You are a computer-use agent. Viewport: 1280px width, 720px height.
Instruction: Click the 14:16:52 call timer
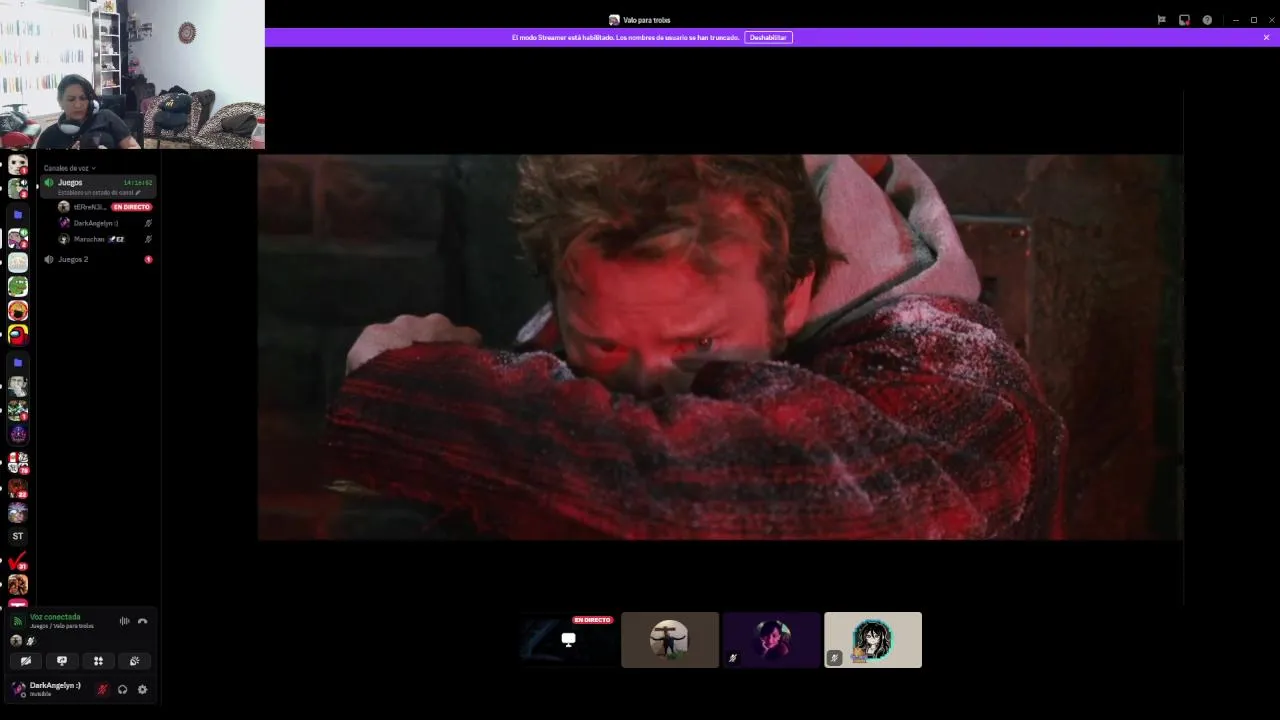click(x=138, y=183)
